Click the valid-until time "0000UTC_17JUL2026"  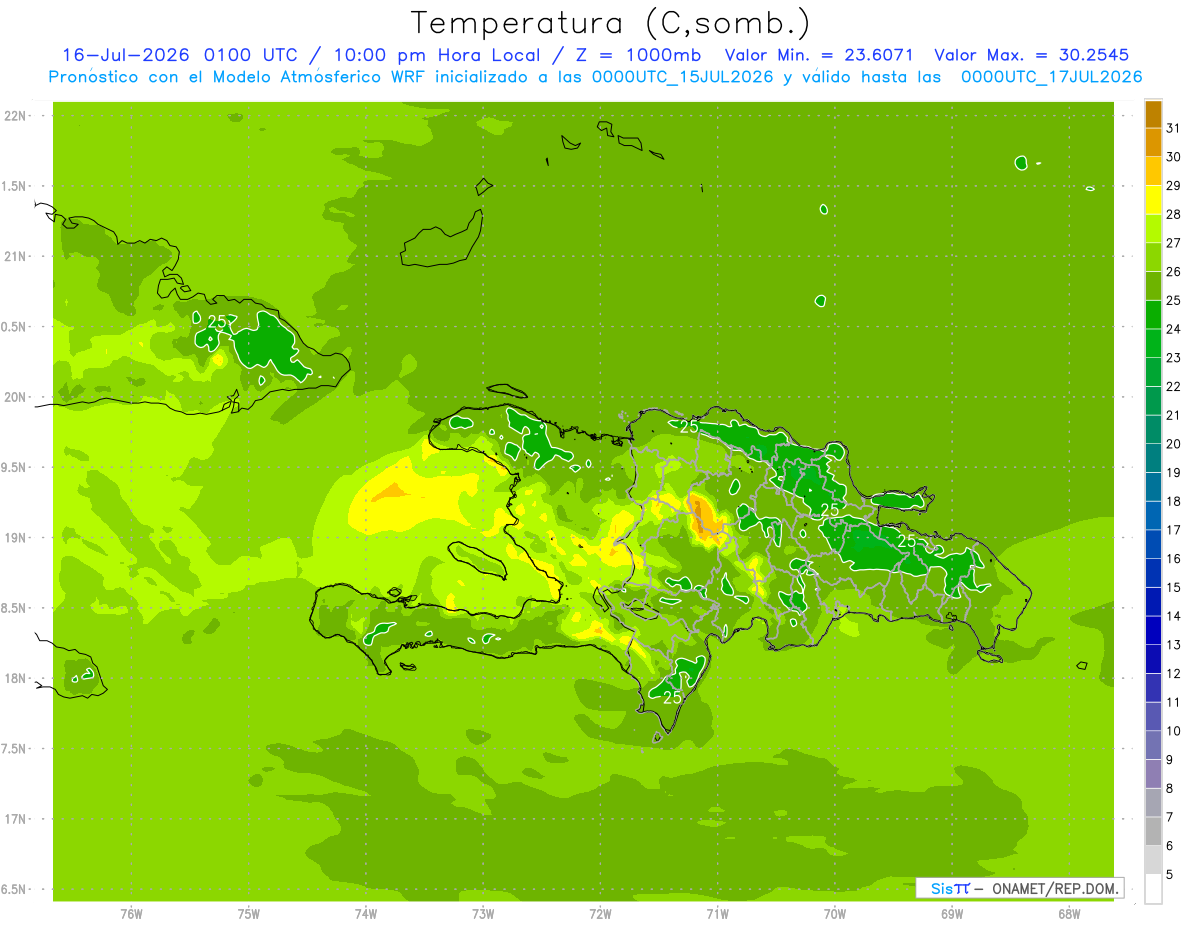1051,77
